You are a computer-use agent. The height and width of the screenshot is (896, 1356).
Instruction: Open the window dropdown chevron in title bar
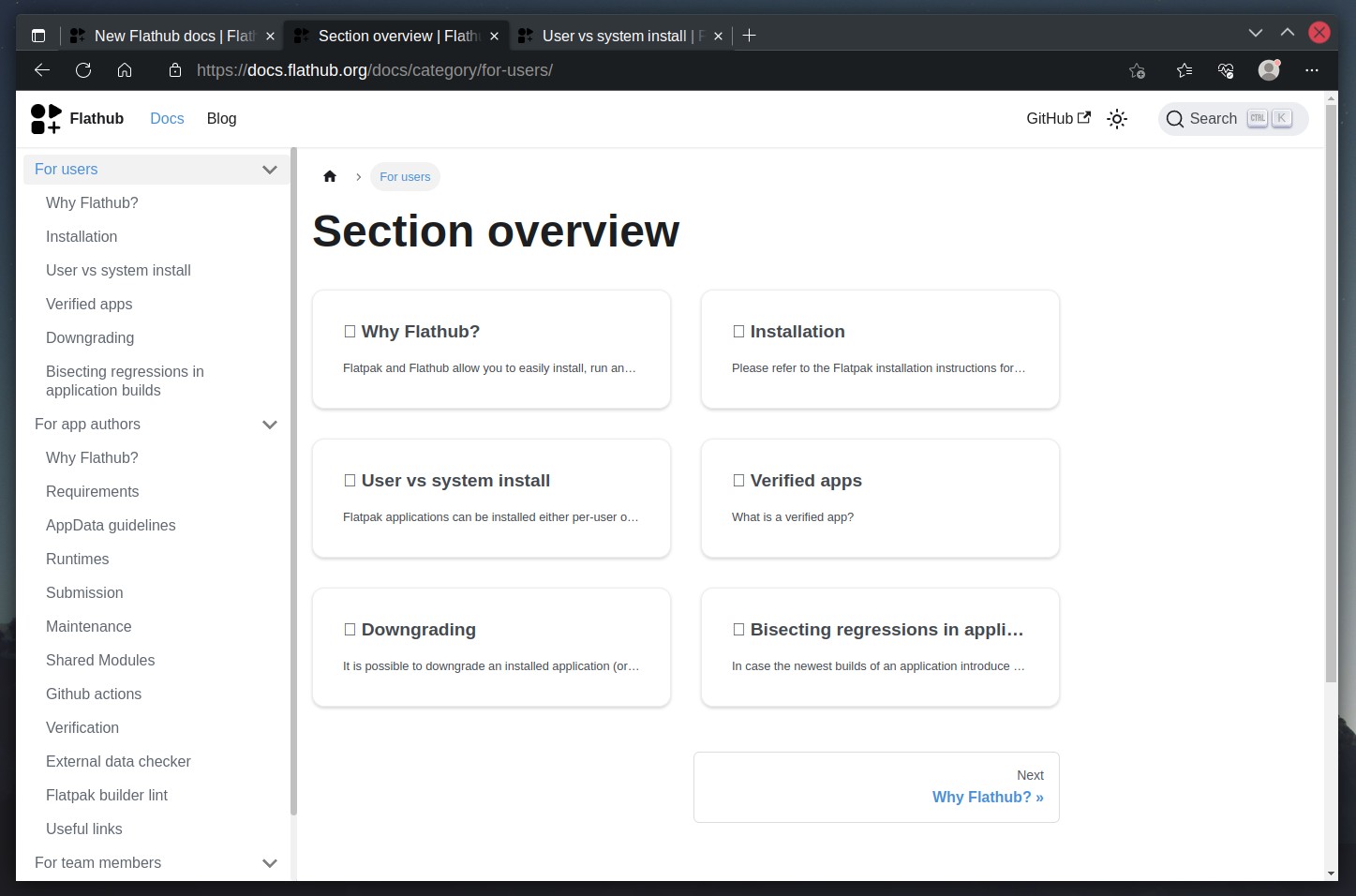(1256, 33)
